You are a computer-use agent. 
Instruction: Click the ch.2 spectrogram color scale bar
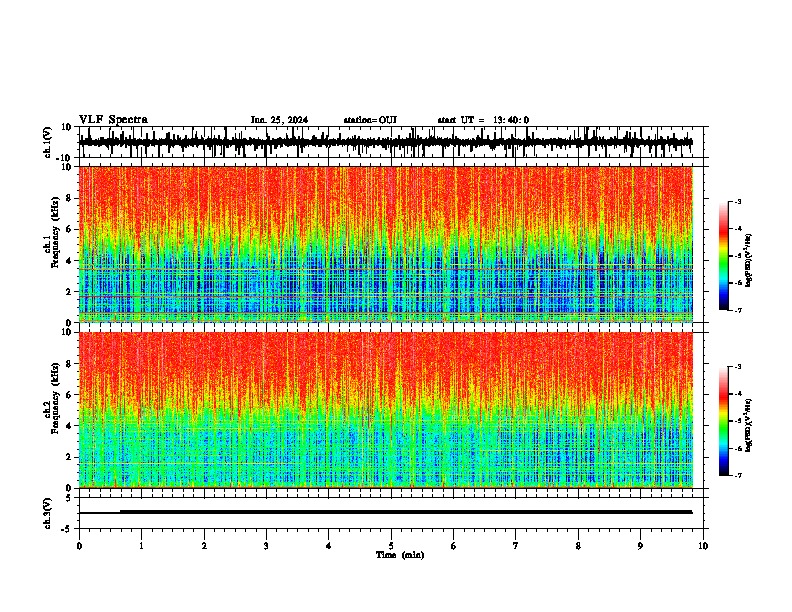tap(724, 421)
